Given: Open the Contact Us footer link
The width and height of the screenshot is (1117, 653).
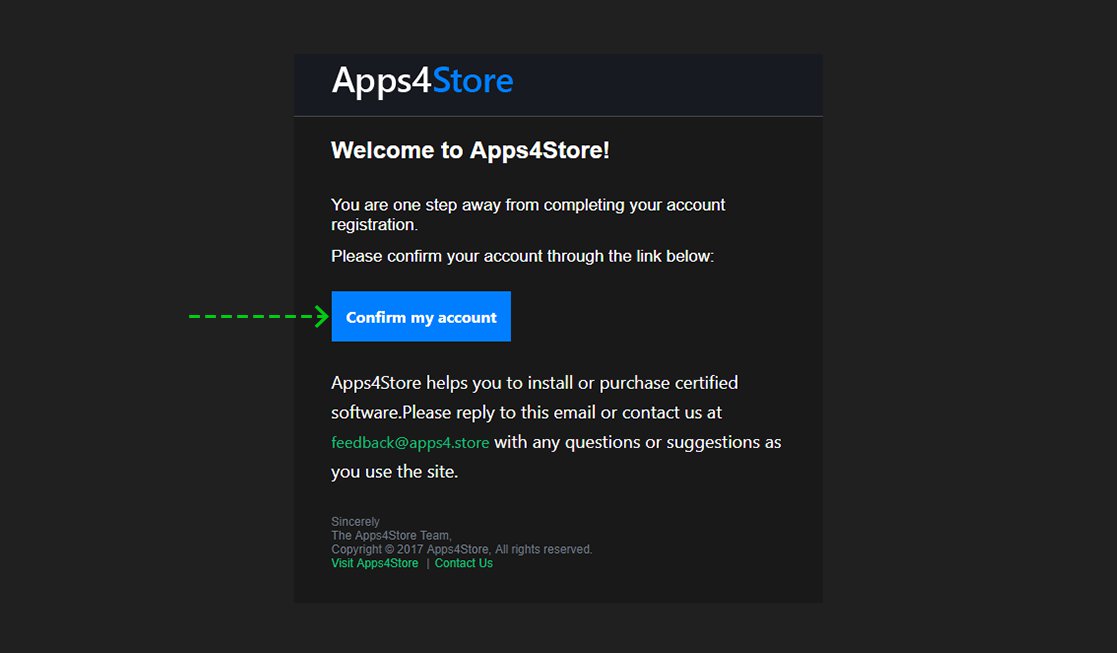Looking at the screenshot, I should click(x=464, y=563).
